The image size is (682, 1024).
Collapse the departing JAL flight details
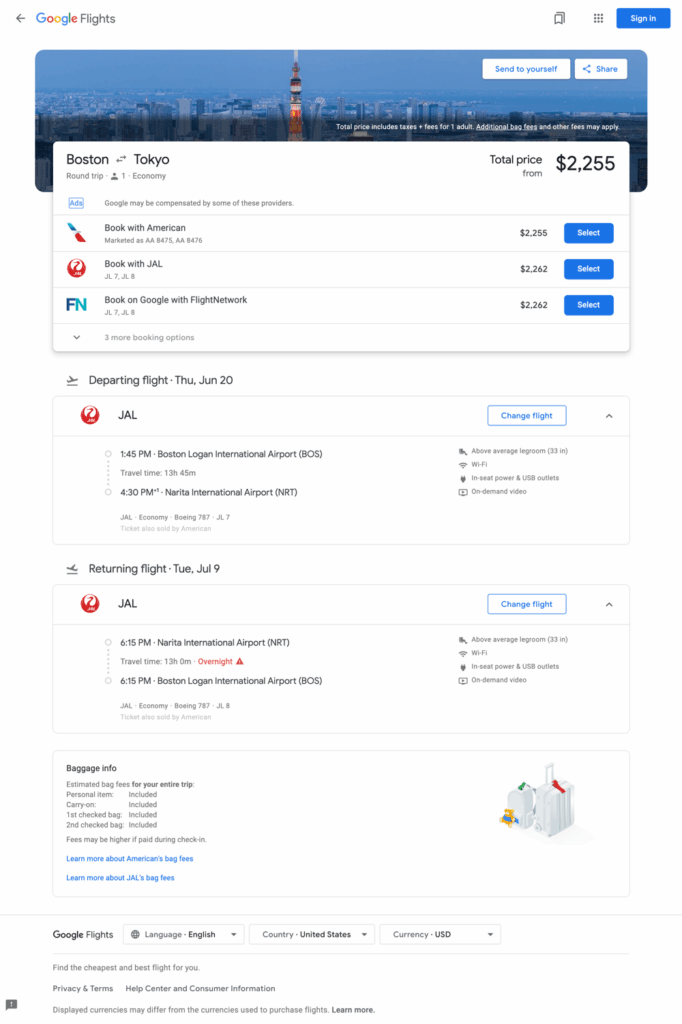click(609, 415)
